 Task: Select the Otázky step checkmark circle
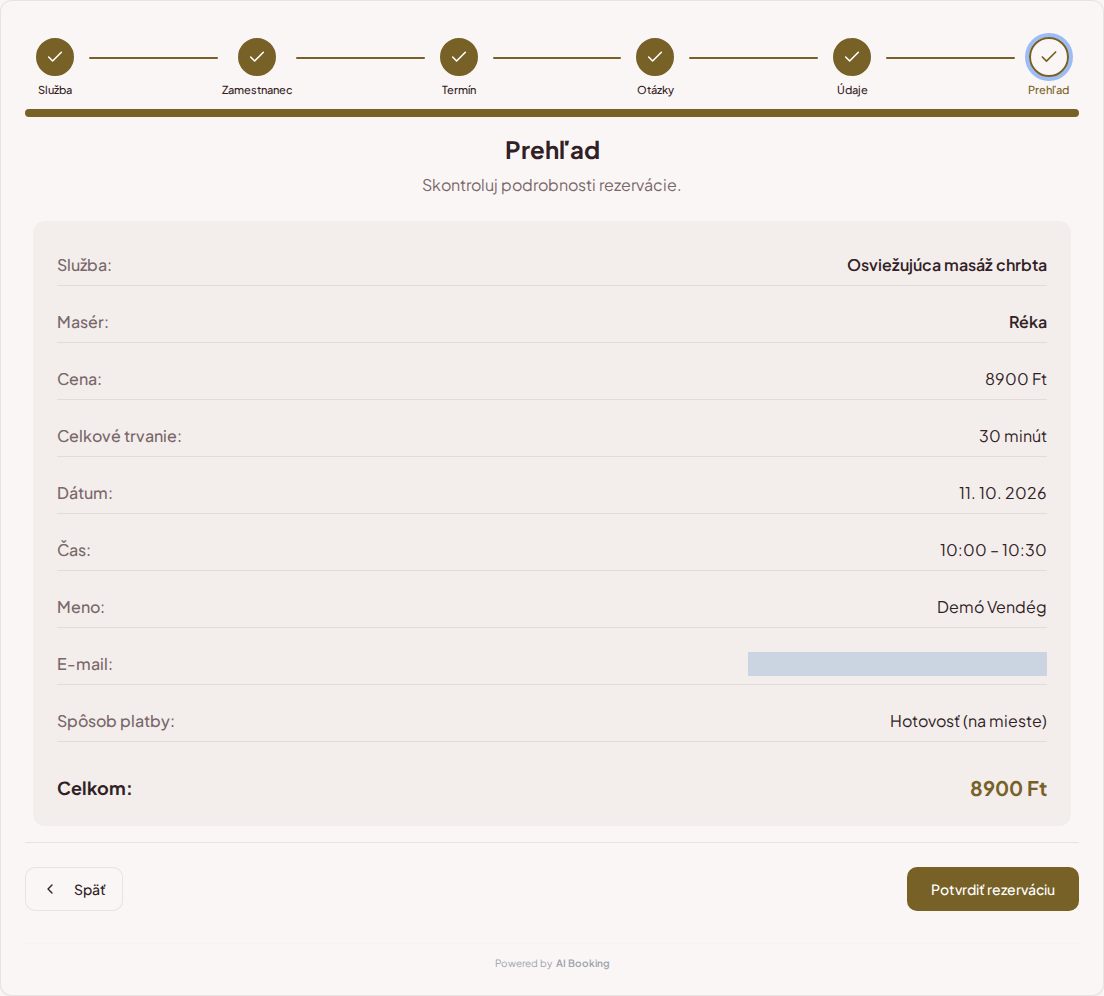(x=655, y=57)
